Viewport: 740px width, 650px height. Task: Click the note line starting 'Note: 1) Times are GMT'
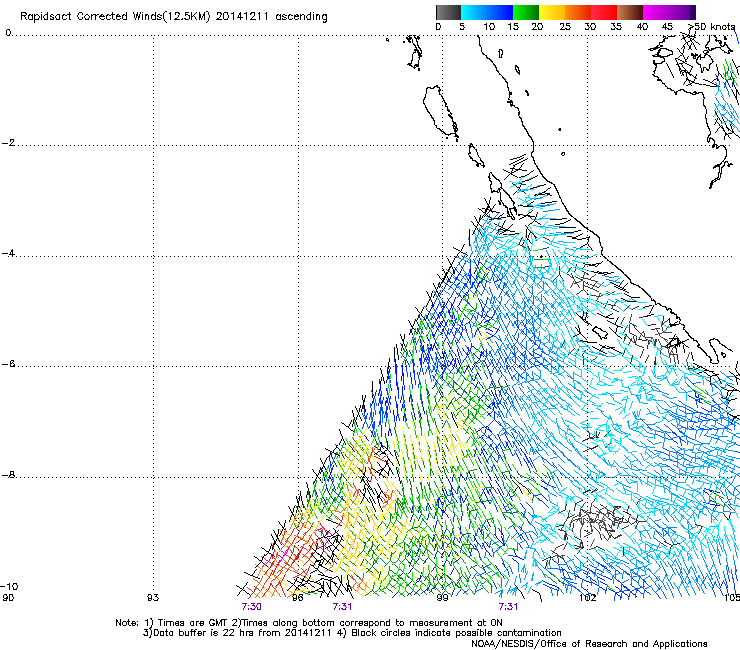pos(309,623)
